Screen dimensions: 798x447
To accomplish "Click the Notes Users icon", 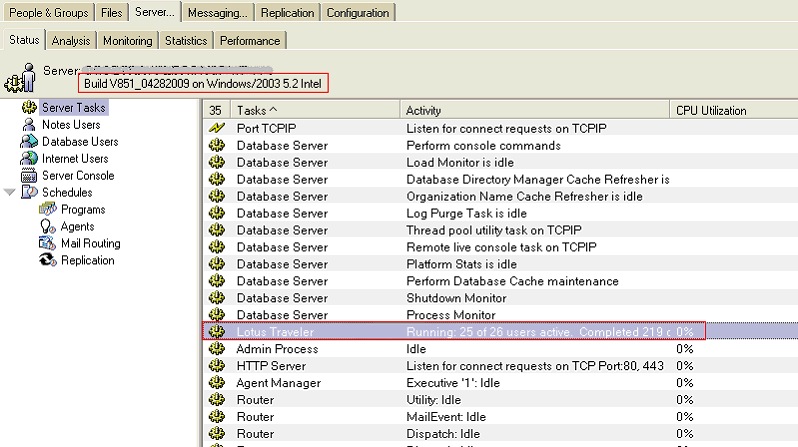I will pyautogui.click(x=29, y=125).
